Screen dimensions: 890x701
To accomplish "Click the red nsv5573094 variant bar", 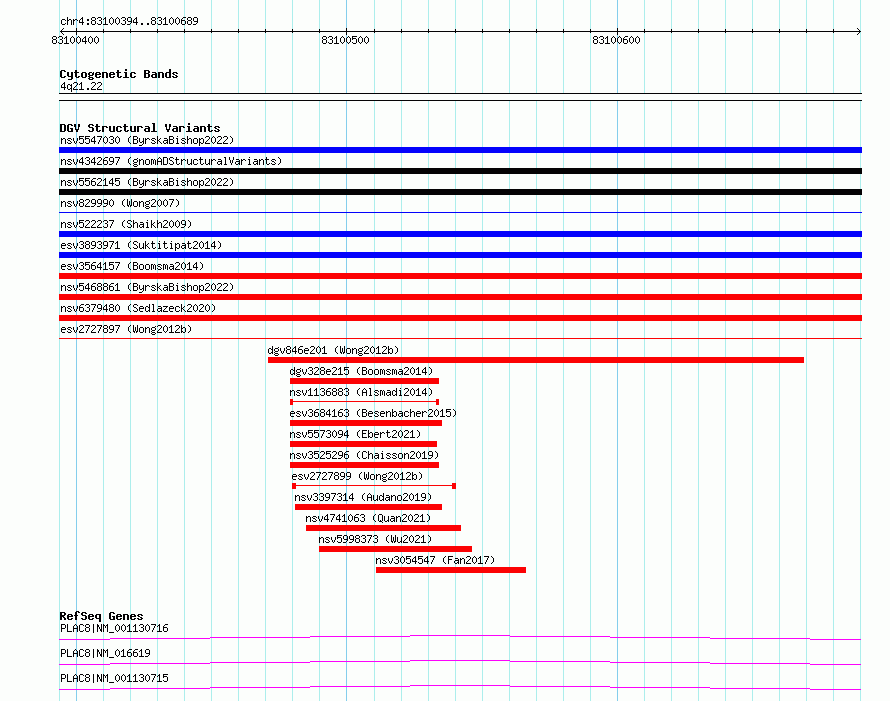I will 363,444.
